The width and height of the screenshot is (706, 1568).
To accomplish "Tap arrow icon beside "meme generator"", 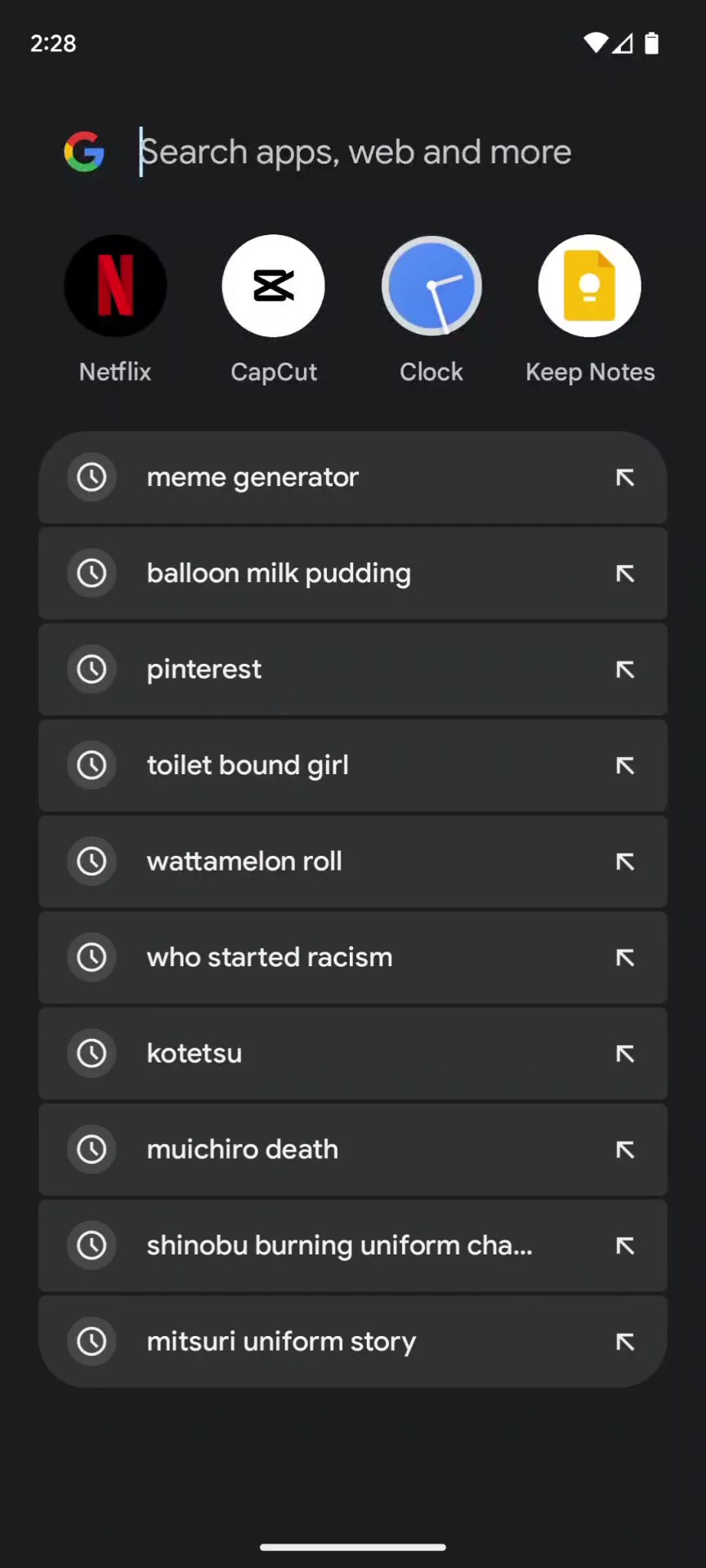I will (625, 478).
